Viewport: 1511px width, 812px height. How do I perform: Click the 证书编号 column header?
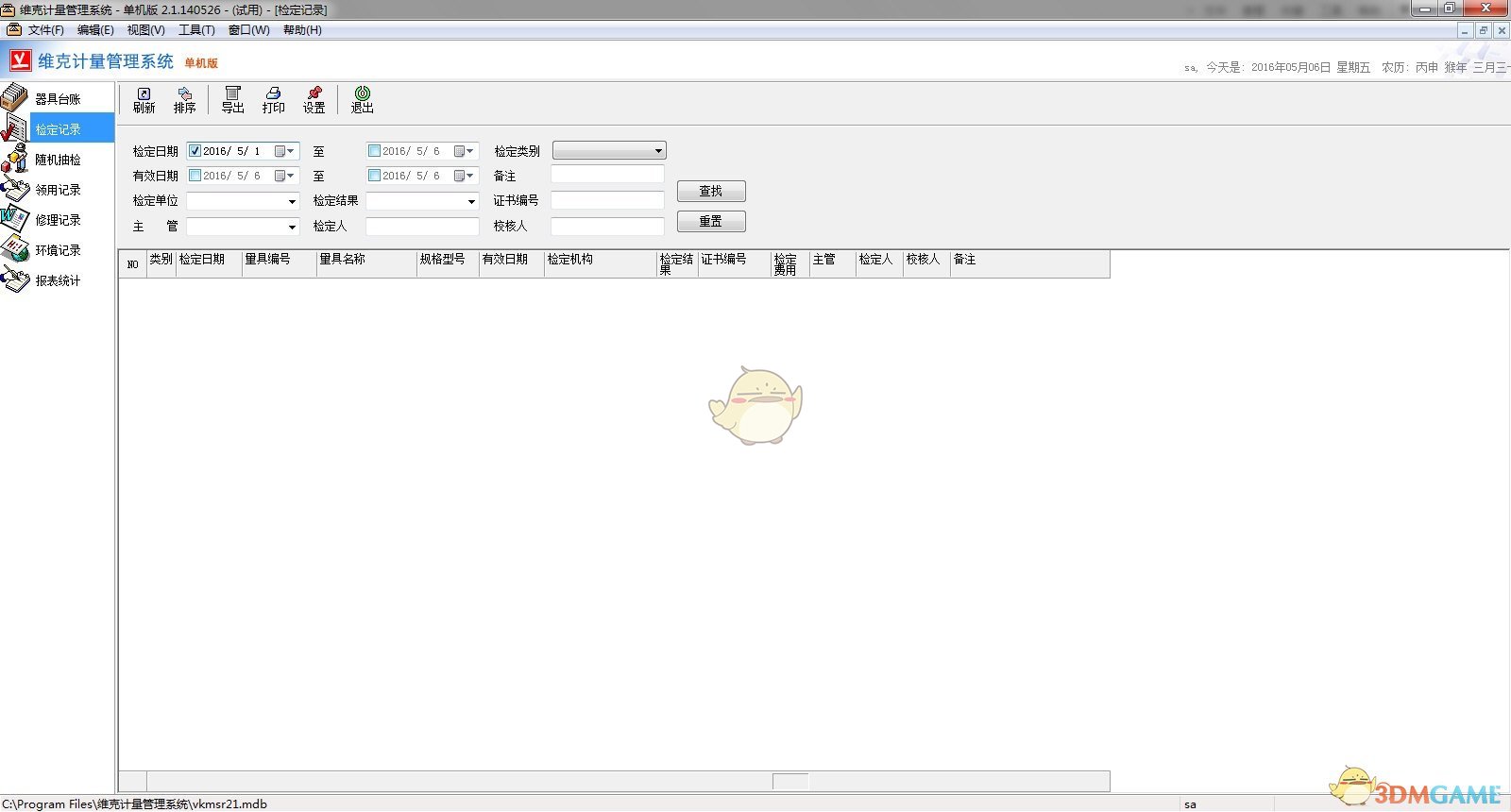point(735,264)
